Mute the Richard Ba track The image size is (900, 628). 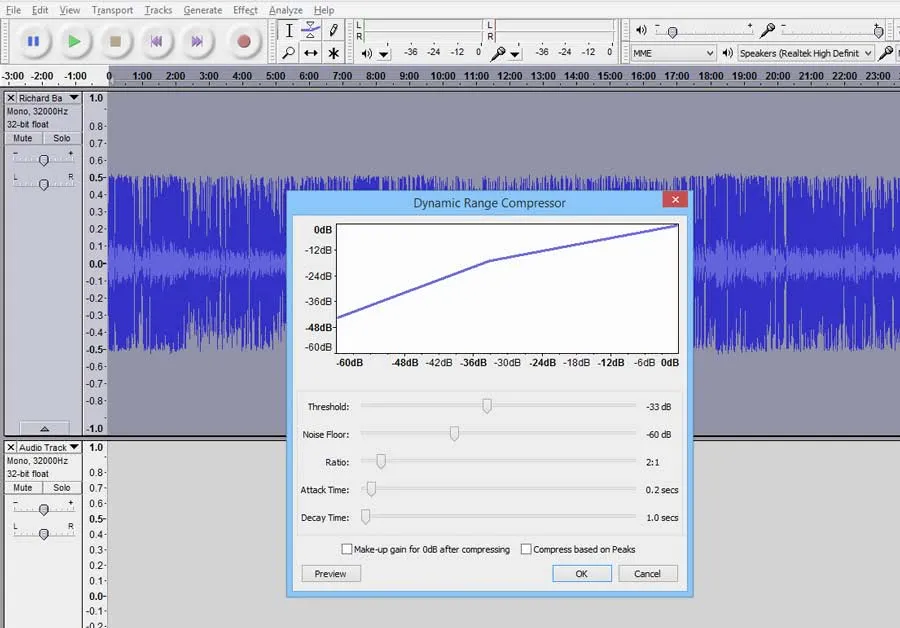pos(21,138)
